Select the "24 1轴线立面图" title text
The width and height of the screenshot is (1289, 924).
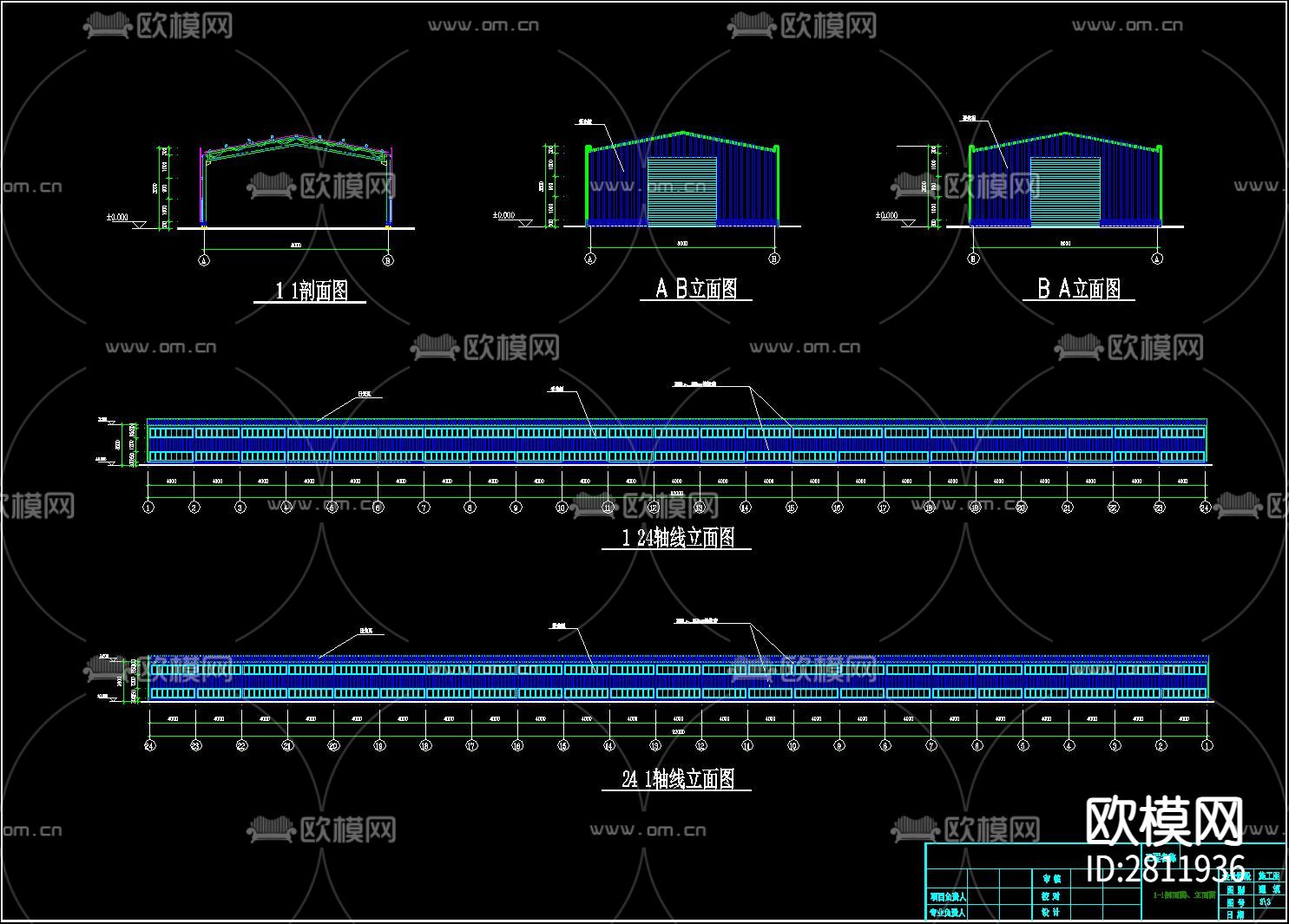pyautogui.click(x=678, y=779)
